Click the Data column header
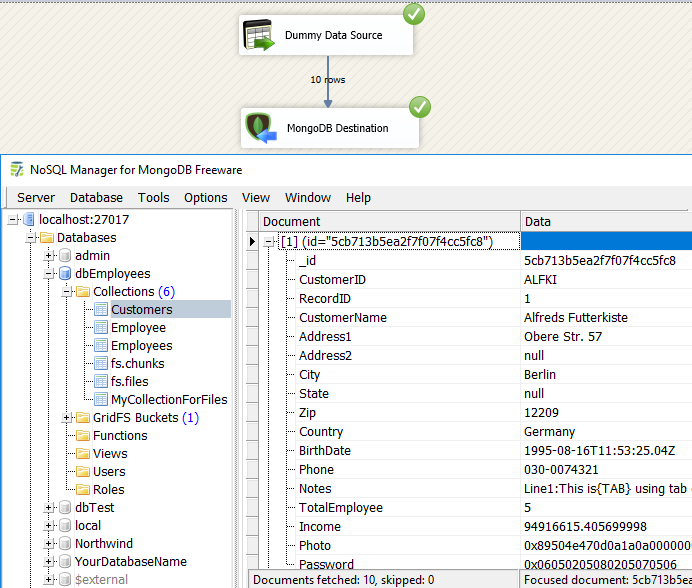Viewport: 692px width, 588px height. click(x=606, y=222)
